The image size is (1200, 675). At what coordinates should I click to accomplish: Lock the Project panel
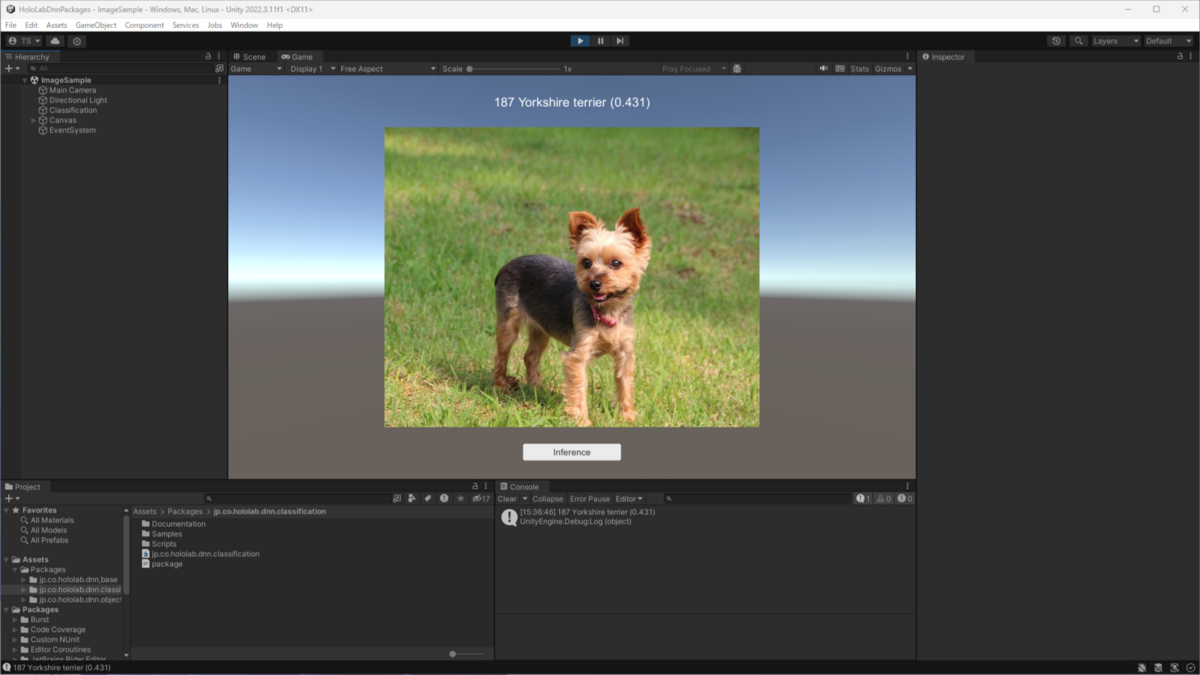tap(475, 487)
